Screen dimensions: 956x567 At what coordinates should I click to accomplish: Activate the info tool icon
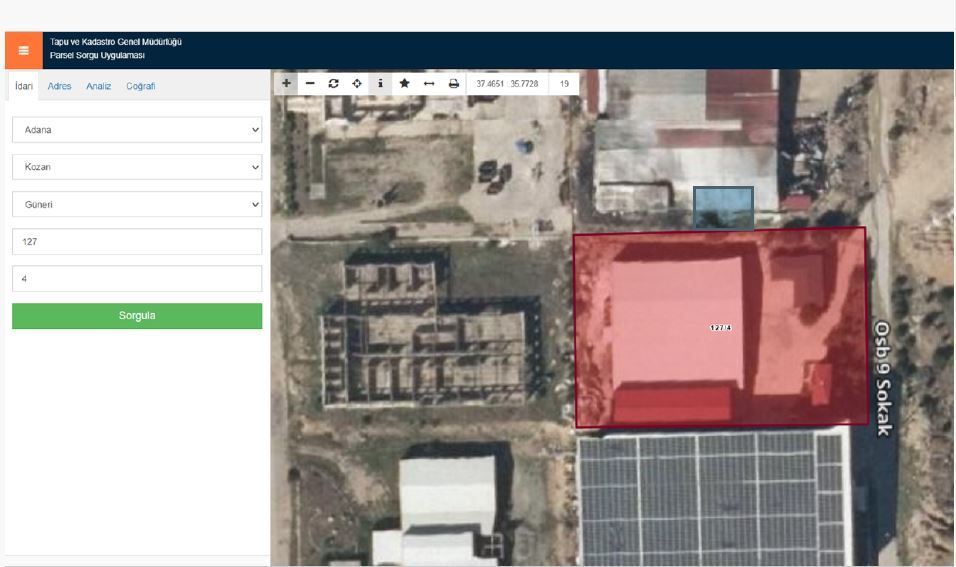pyautogui.click(x=380, y=84)
